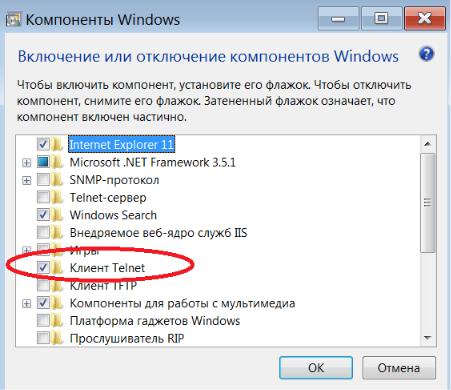This screenshot has height=390, width=451.
Task: Expand the SNMP-протокол tree node
Action: coord(26,180)
